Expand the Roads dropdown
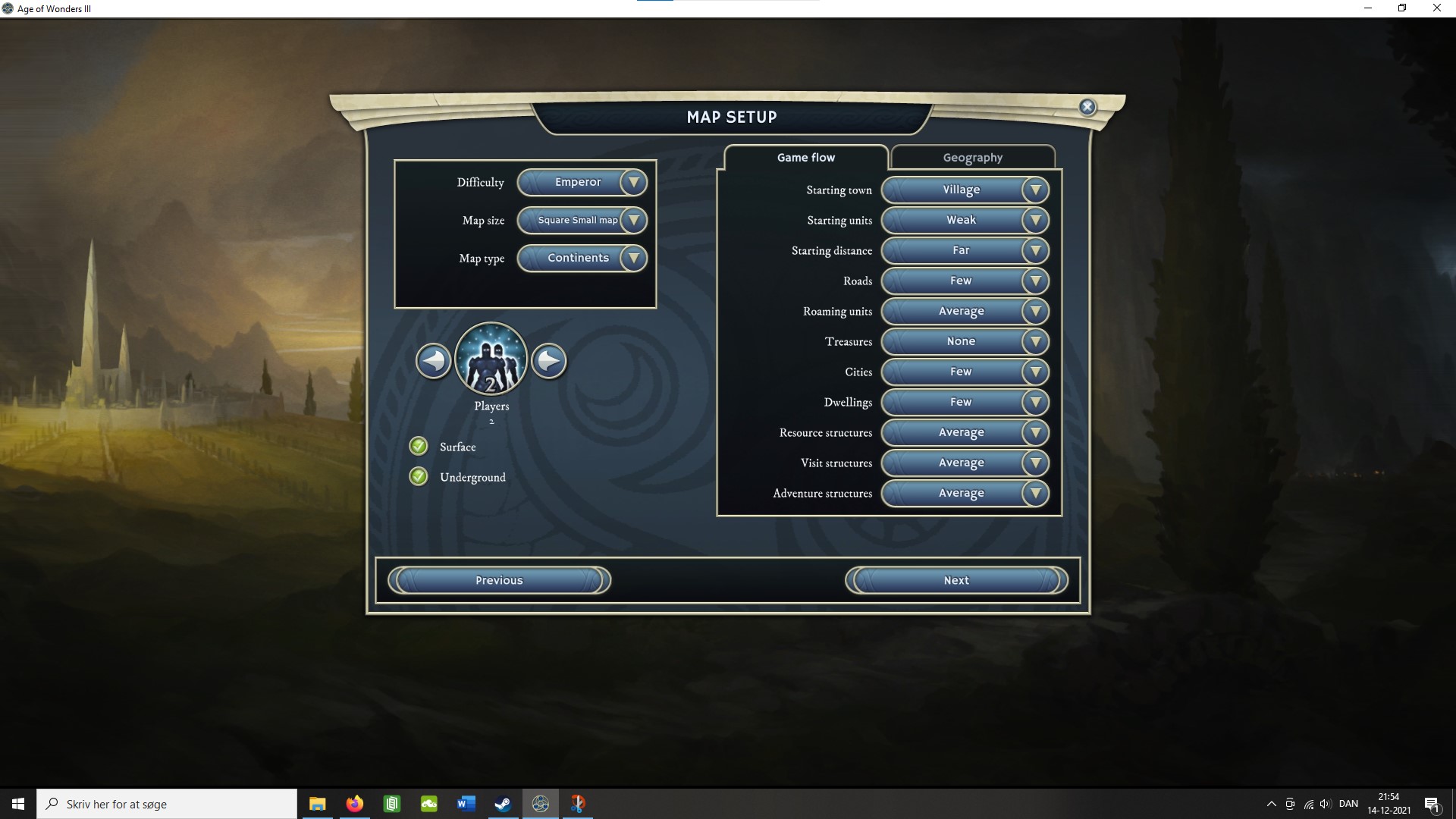Image resolution: width=1456 pixels, height=819 pixels. (965, 281)
